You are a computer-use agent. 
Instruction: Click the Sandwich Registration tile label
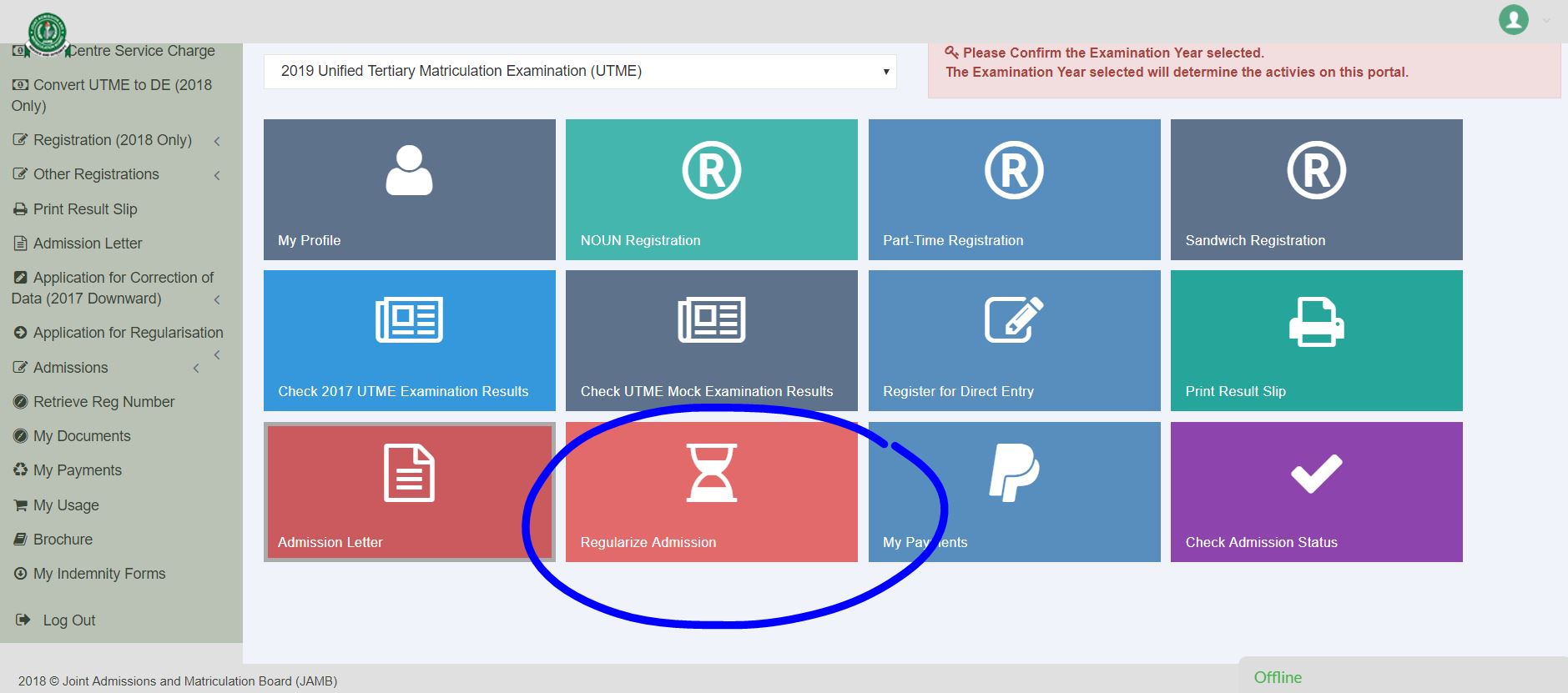click(1255, 240)
